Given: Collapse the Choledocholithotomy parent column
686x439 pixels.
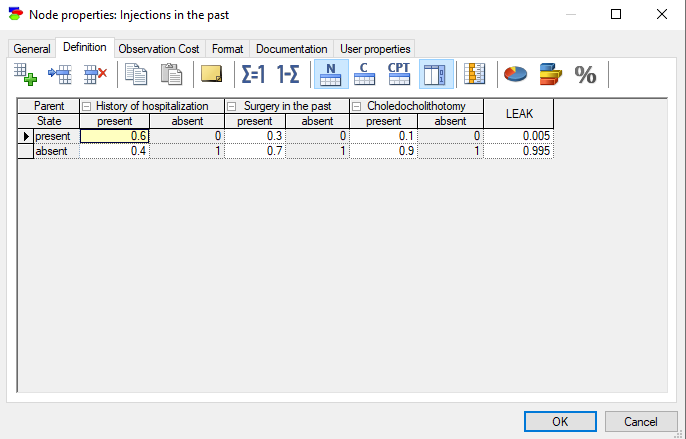Looking at the screenshot, I should tap(357, 106).
